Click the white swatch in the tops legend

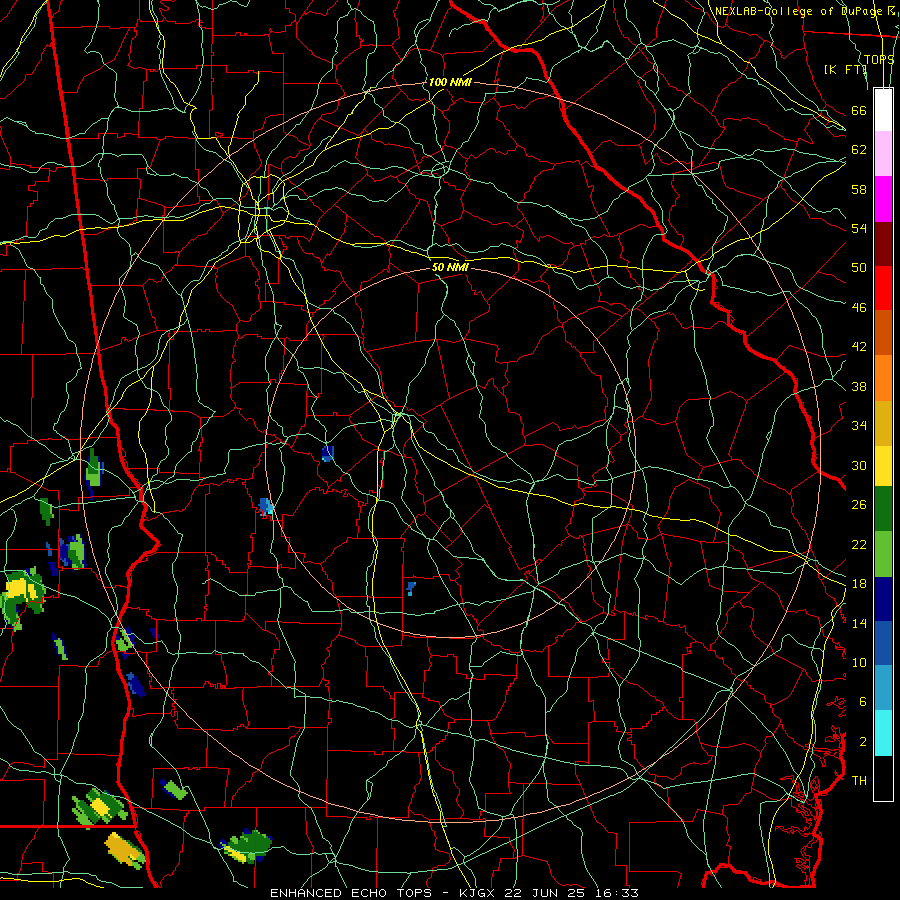883,110
